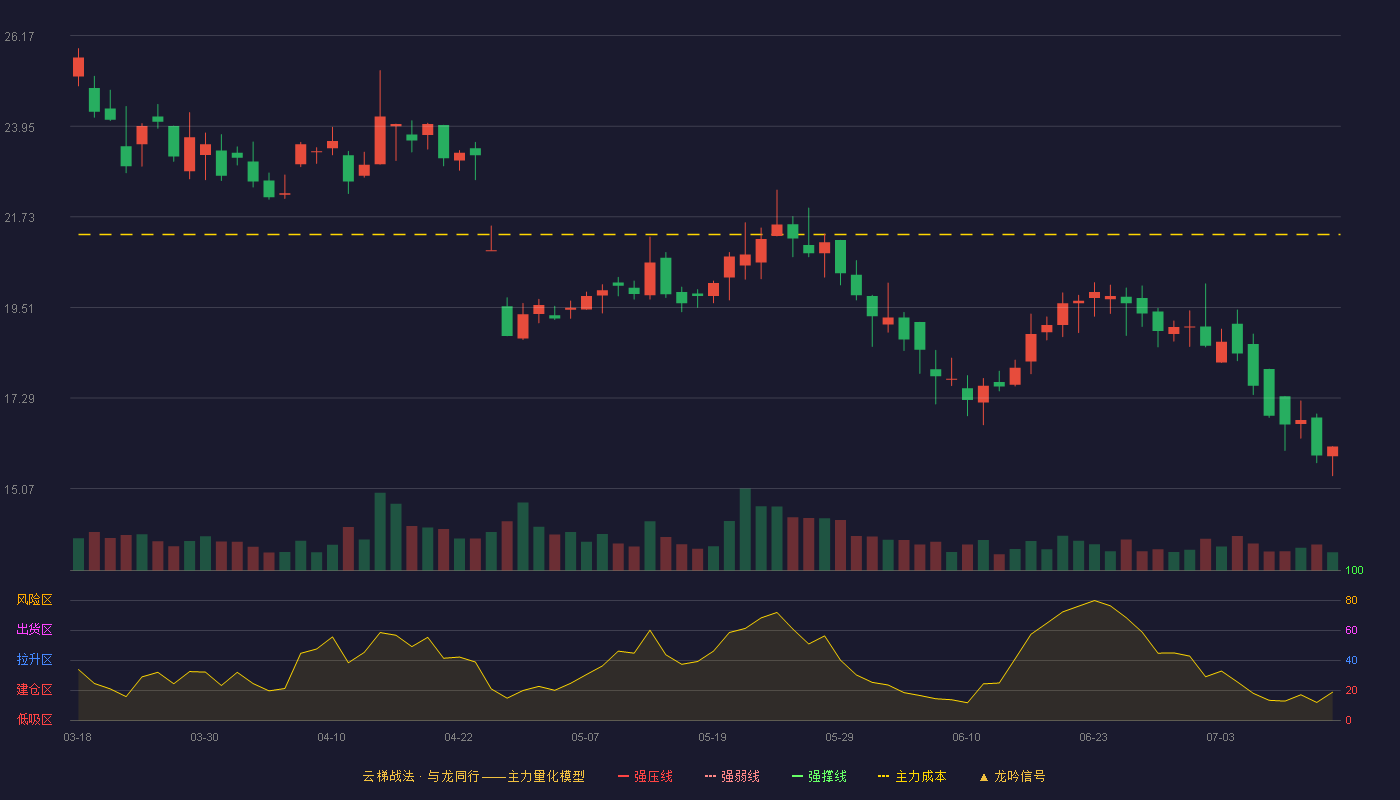1400x800 pixels.
Task: Click the green 100 indicator axis value
Action: 1354,570
